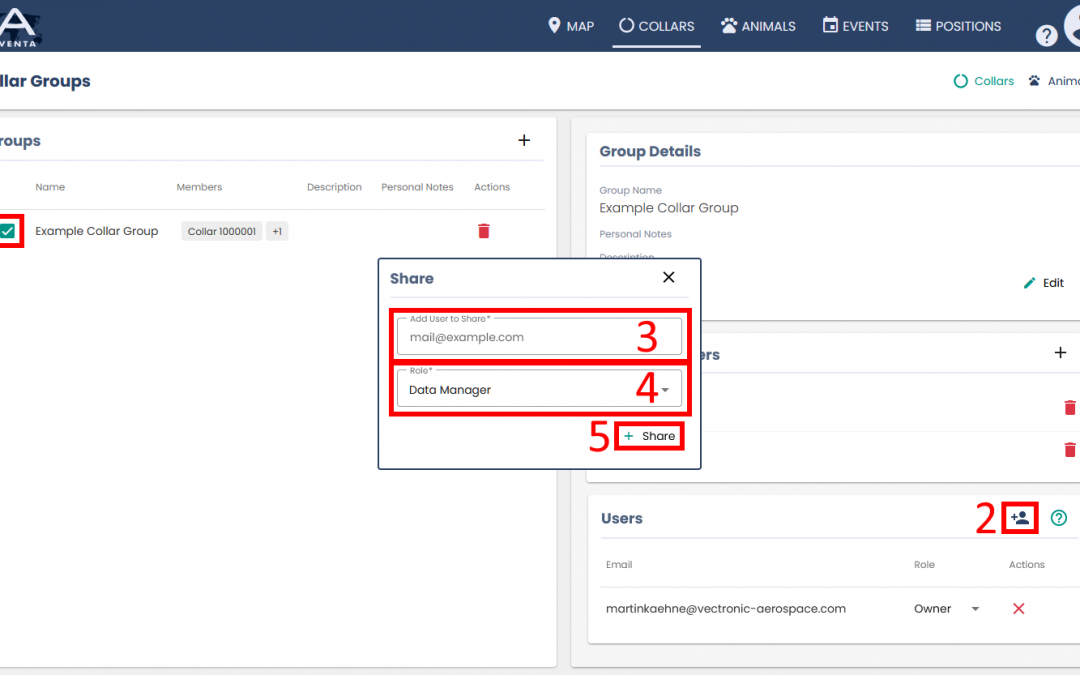Open the help icon in top navigation

1046,36
